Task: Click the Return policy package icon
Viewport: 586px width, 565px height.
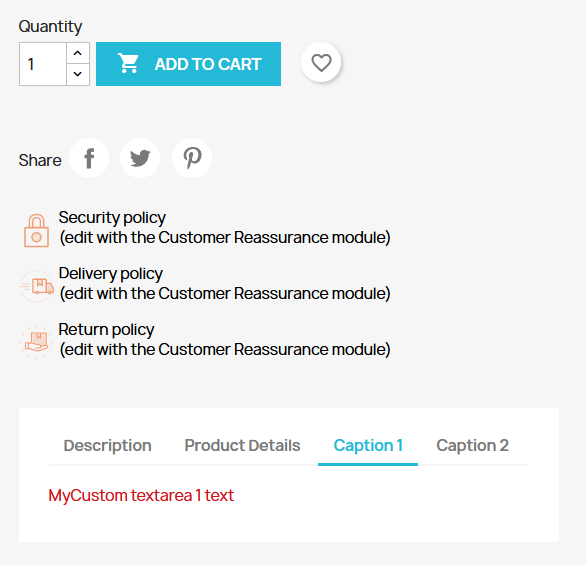Action: [x=36, y=342]
